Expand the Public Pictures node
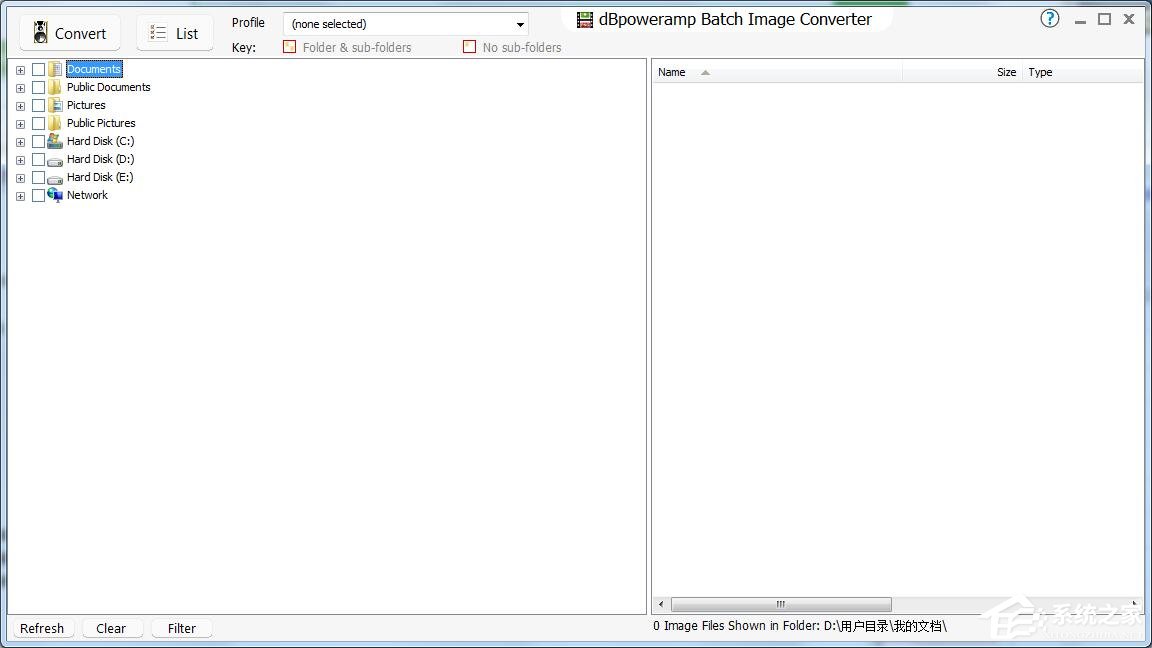Screen dimensions: 1152x648 (21, 124)
